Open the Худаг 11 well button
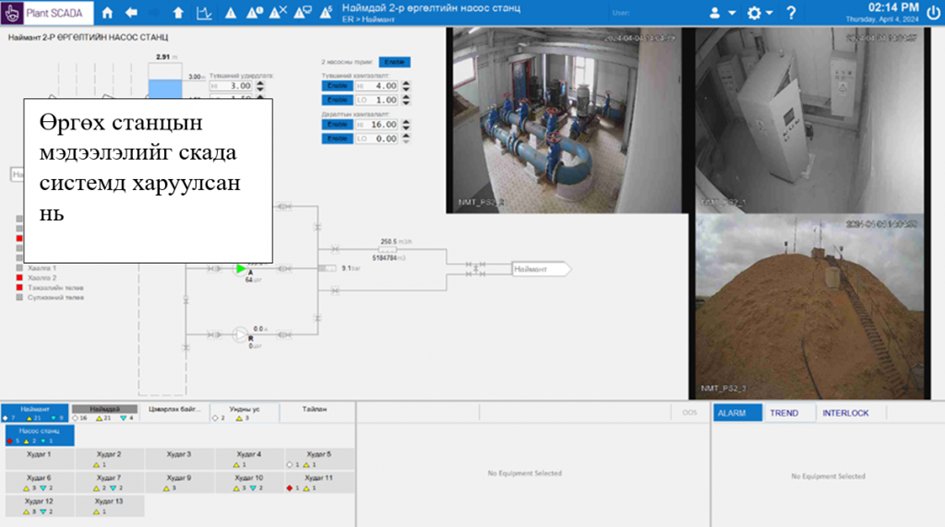This screenshot has width=945, height=527. (x=319, y=482)
